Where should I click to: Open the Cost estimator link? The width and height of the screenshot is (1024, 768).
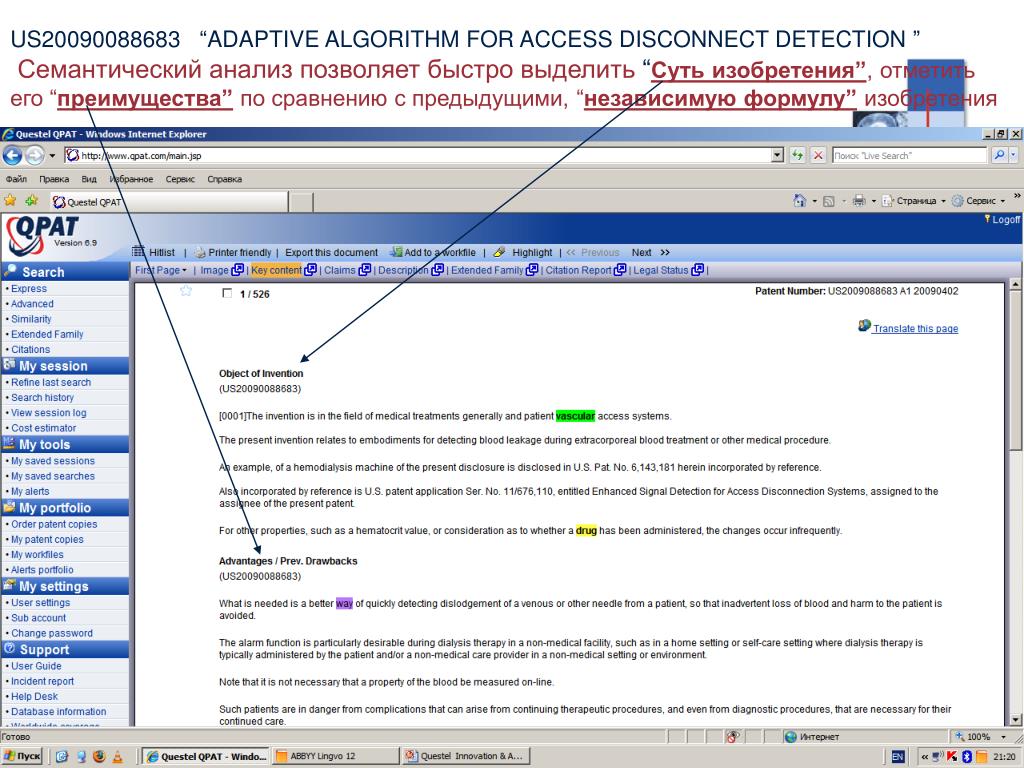click(x=44, y=428)
